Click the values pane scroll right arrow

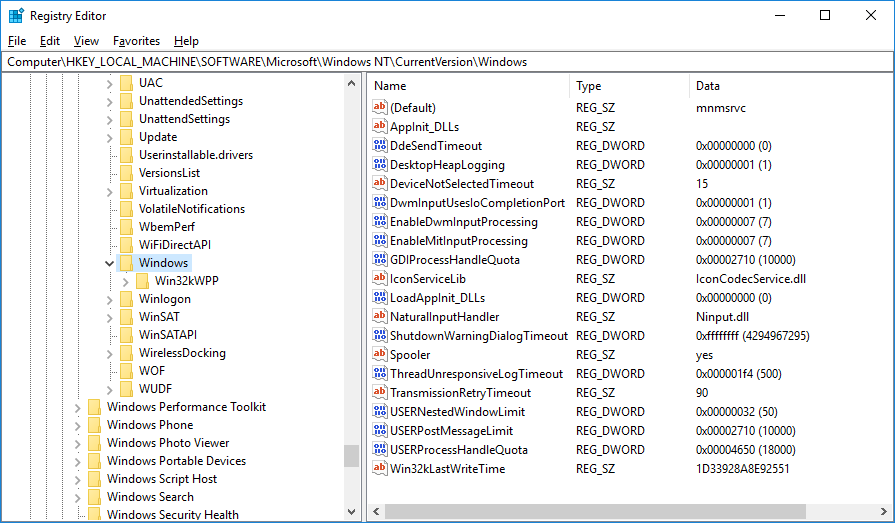[884, 511]
